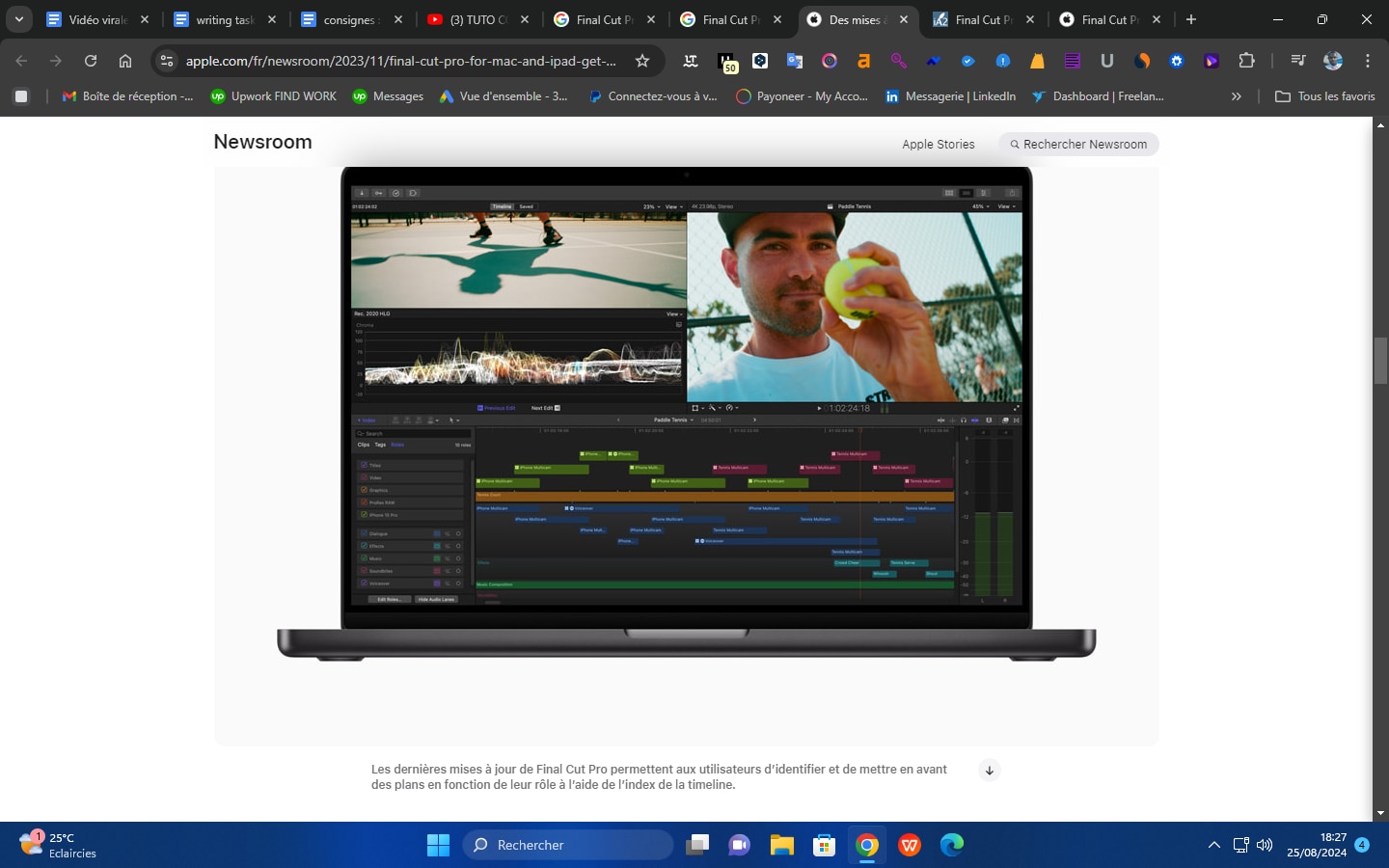Screen dimensions: 1389x868
Task: Click the 'Rechercher Newsroom' search field
Action: (x=1078, y=144)
